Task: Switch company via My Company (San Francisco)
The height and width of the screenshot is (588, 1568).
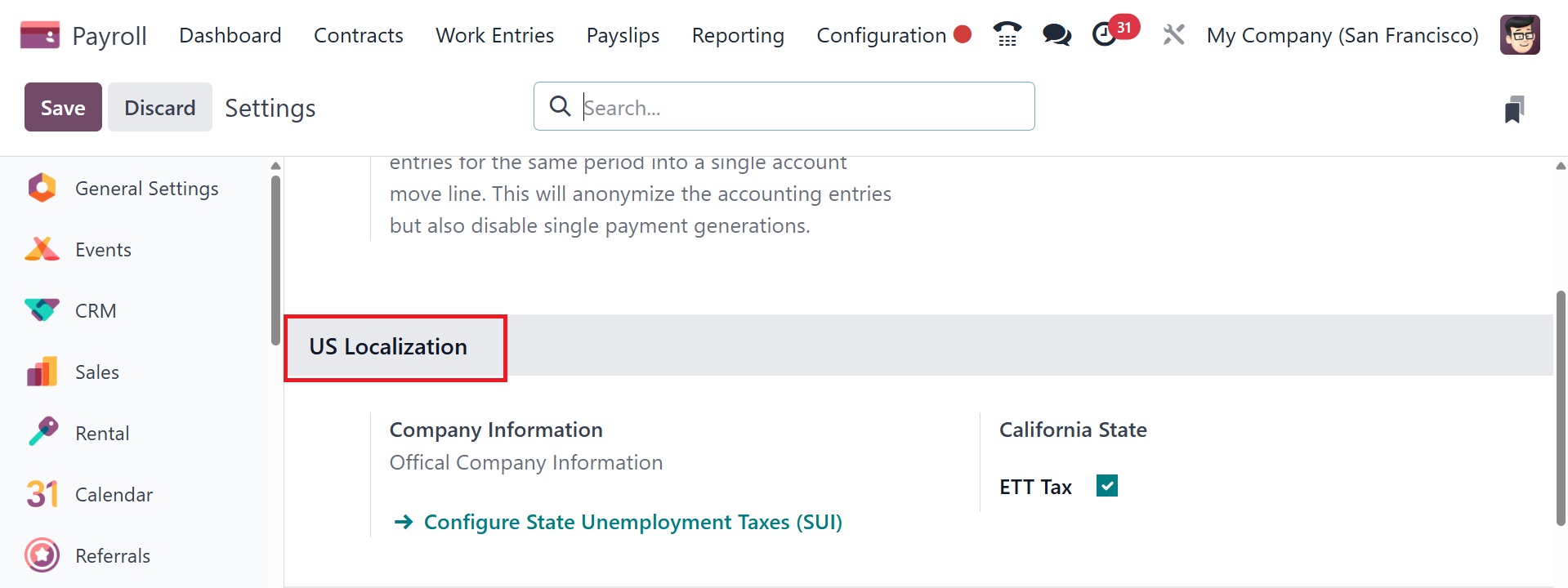Action: tap(1342, 35)
